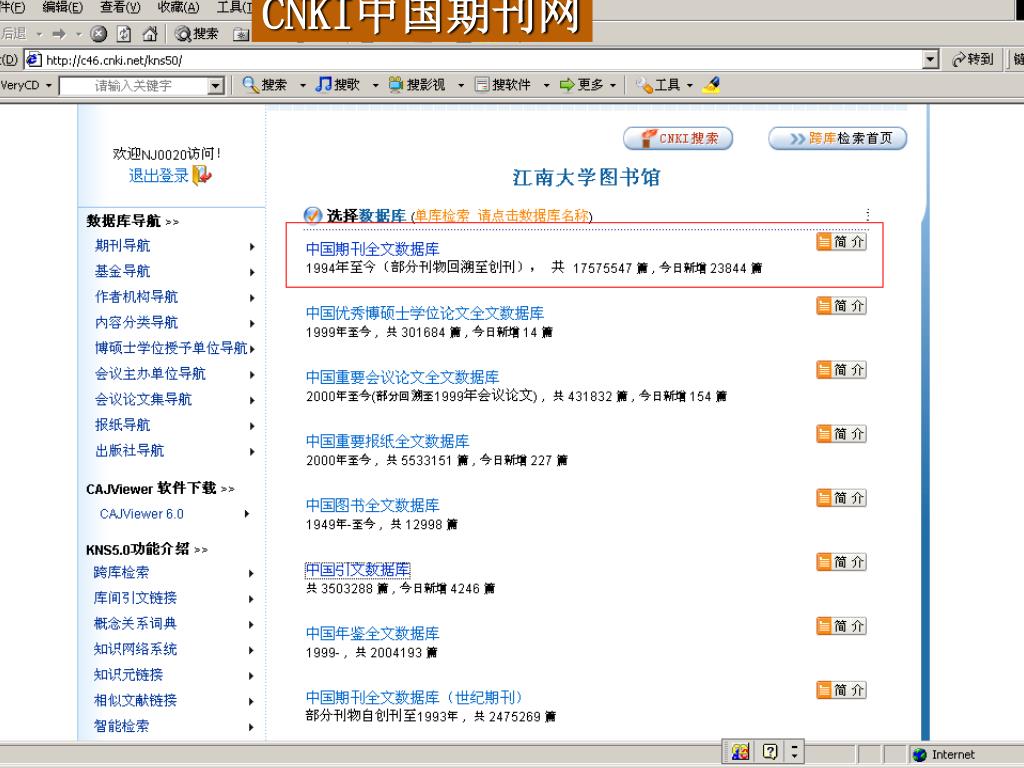Open 中国期刊全文数据库 database link
This screenshot has width=1024, height=768.
coord(372,249)
